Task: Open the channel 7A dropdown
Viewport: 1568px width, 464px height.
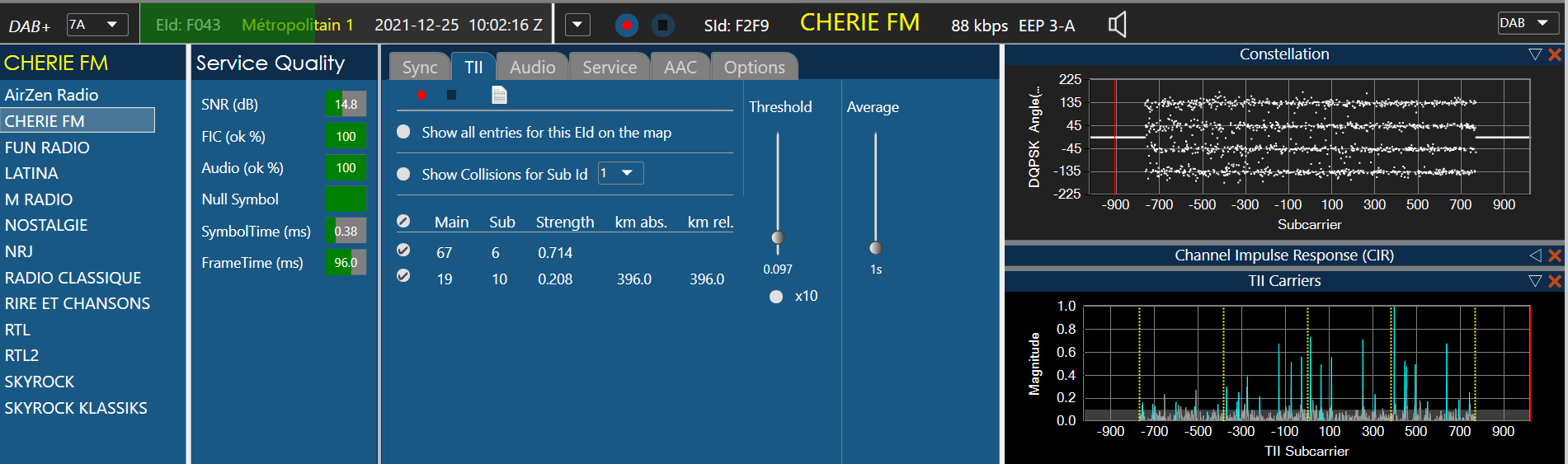Action: 97,25
